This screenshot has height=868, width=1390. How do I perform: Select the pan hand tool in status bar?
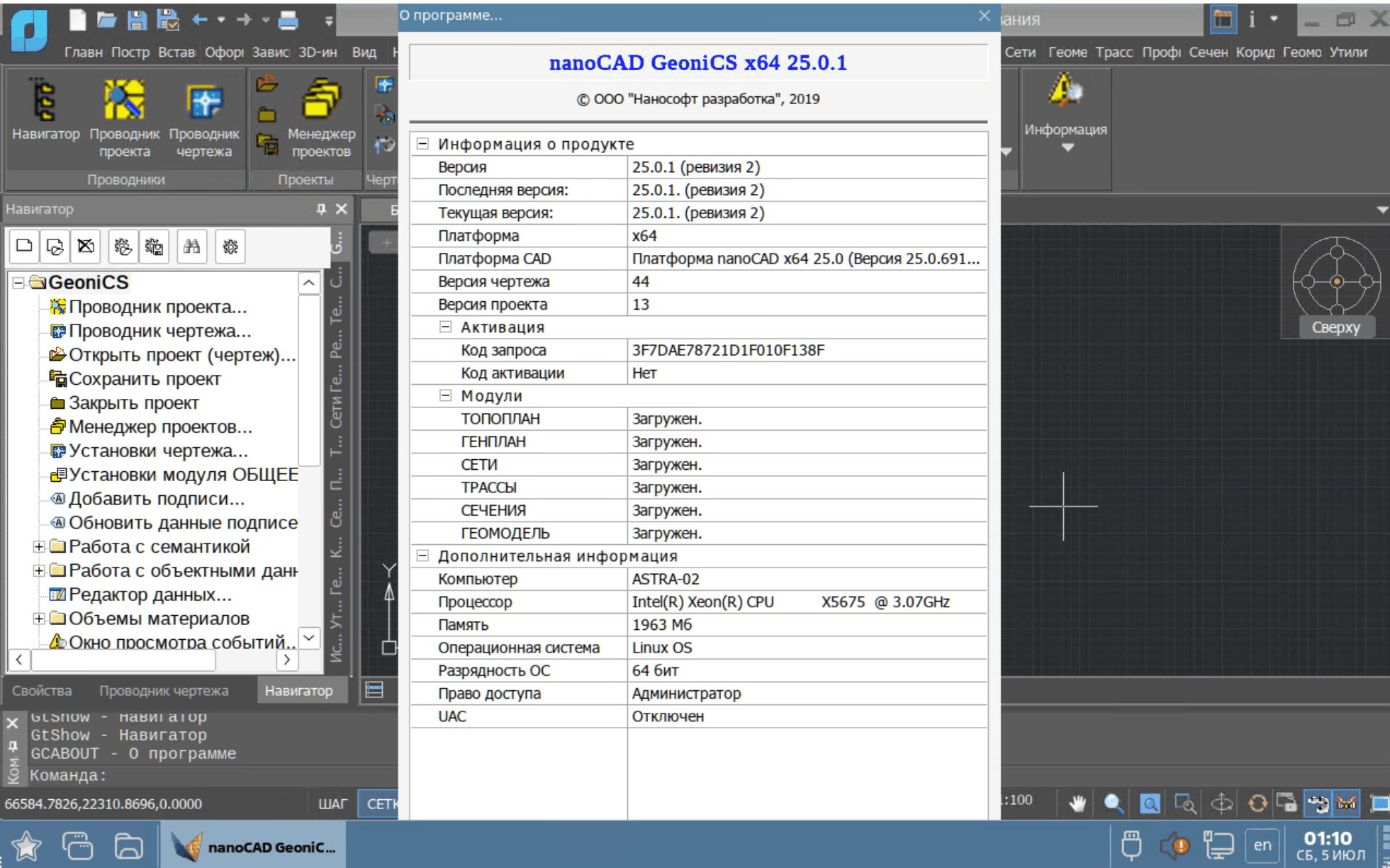1077,804
